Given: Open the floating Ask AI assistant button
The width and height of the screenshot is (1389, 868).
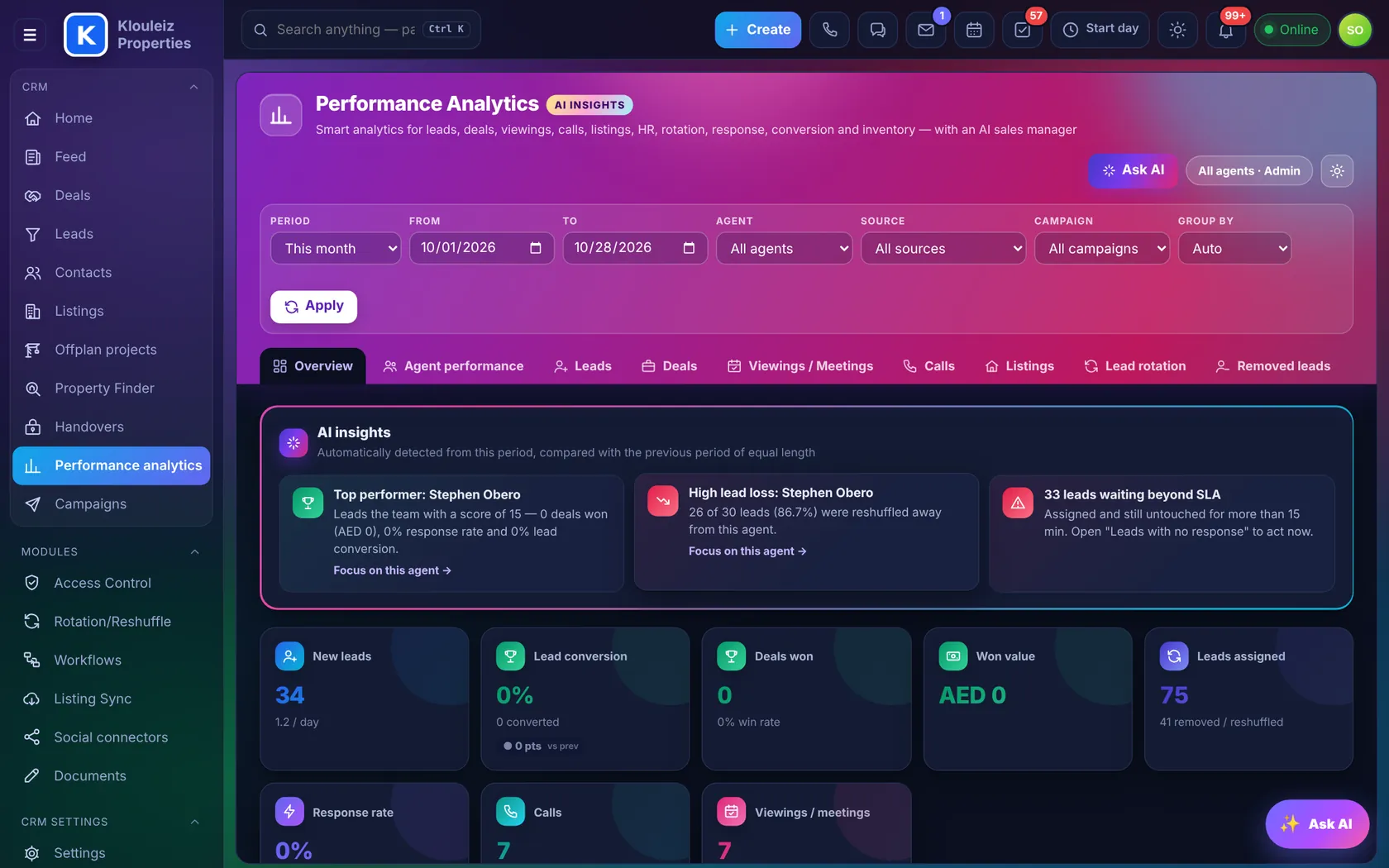Looking at the screenshot, I should 1317,824.
